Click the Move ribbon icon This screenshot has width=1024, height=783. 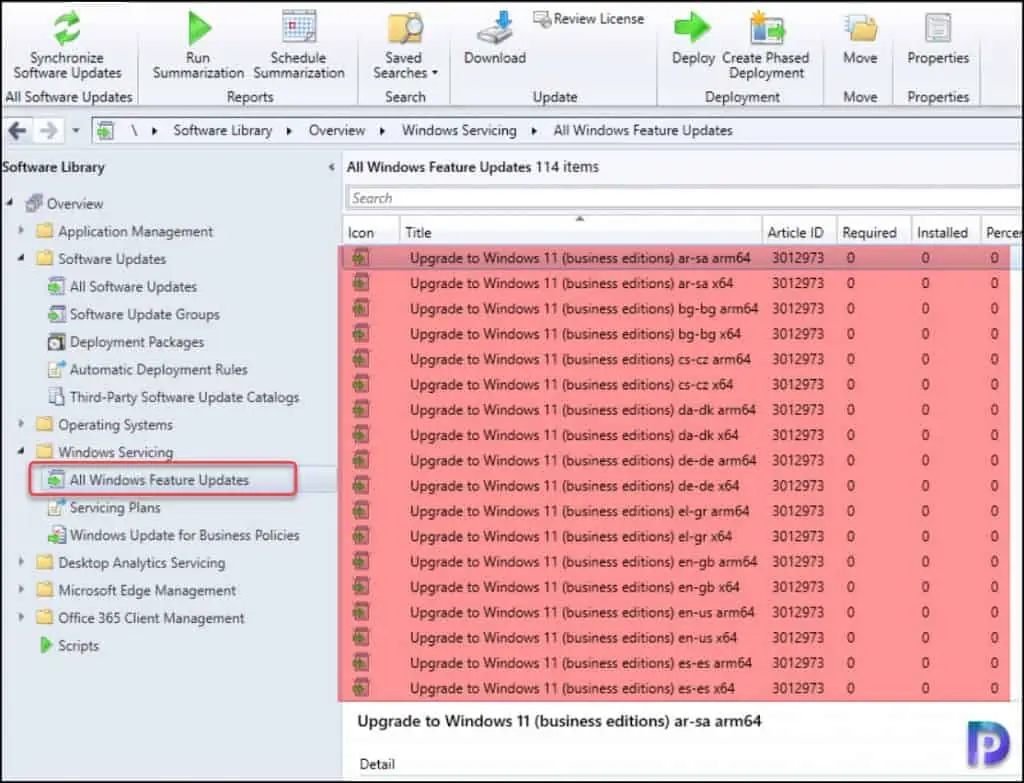point(860,27)
